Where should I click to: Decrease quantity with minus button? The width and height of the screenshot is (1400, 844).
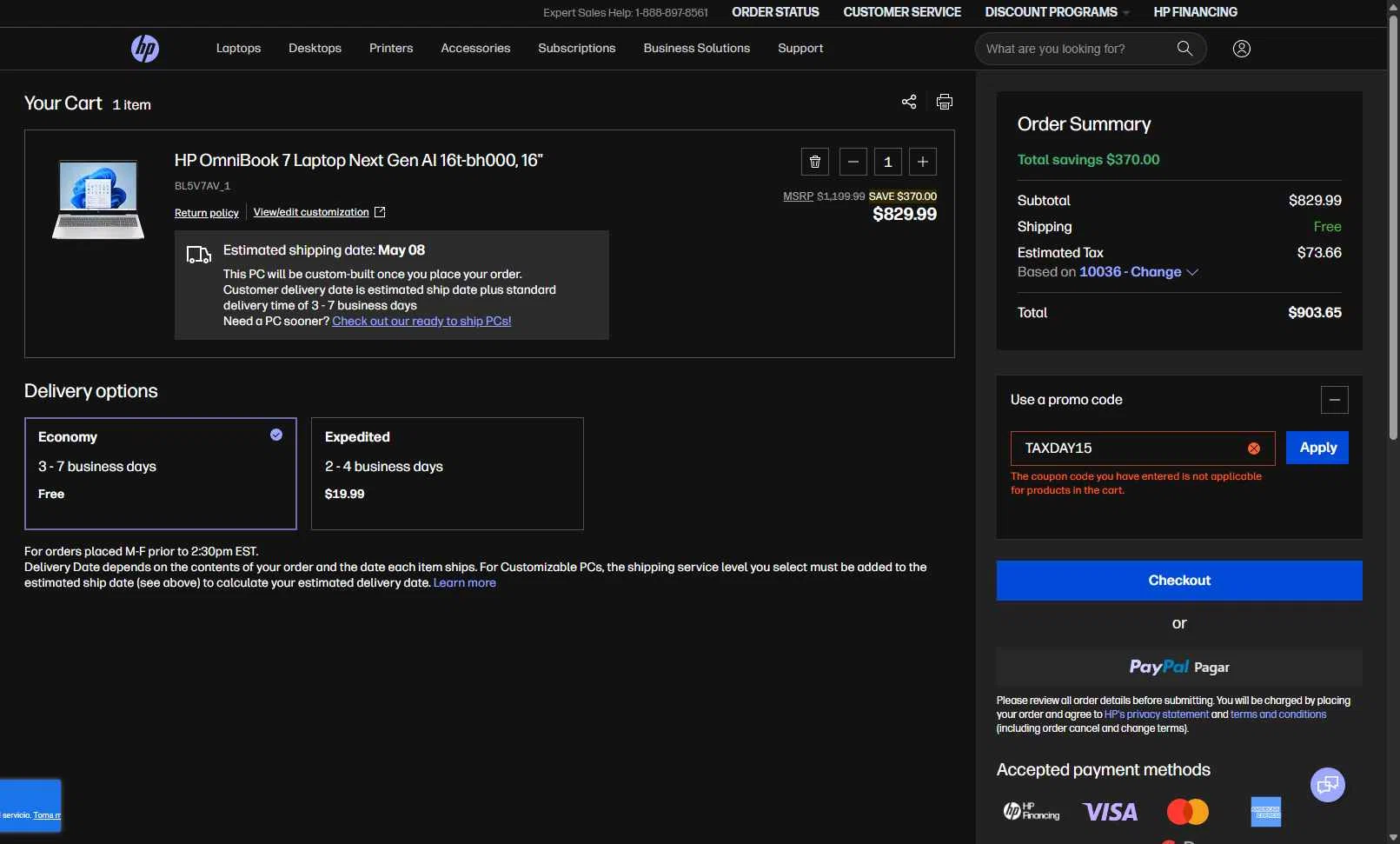[853, 162]
